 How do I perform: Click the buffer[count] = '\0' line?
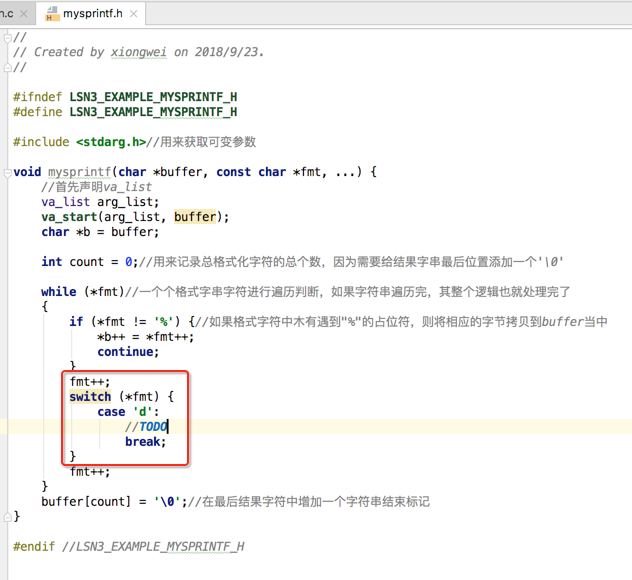tap(114, 502)
